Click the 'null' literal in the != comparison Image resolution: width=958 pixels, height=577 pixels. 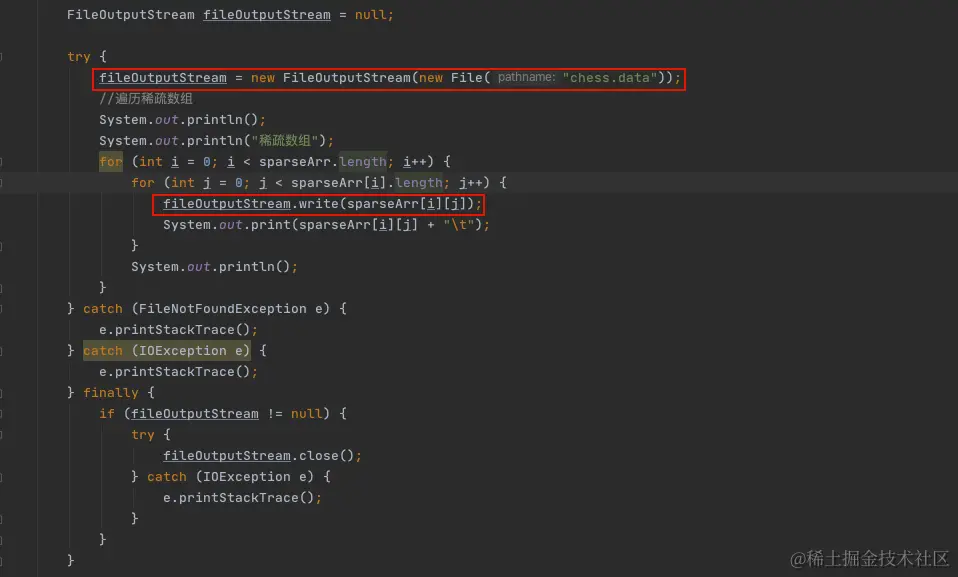click(306, 414)
